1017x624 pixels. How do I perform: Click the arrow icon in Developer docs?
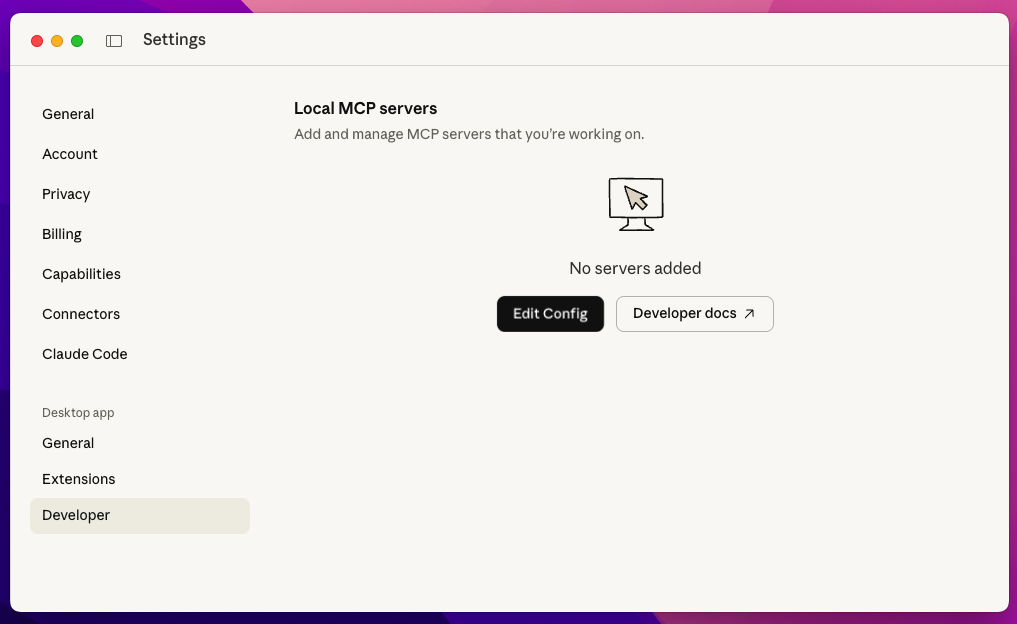pos(749,314)
